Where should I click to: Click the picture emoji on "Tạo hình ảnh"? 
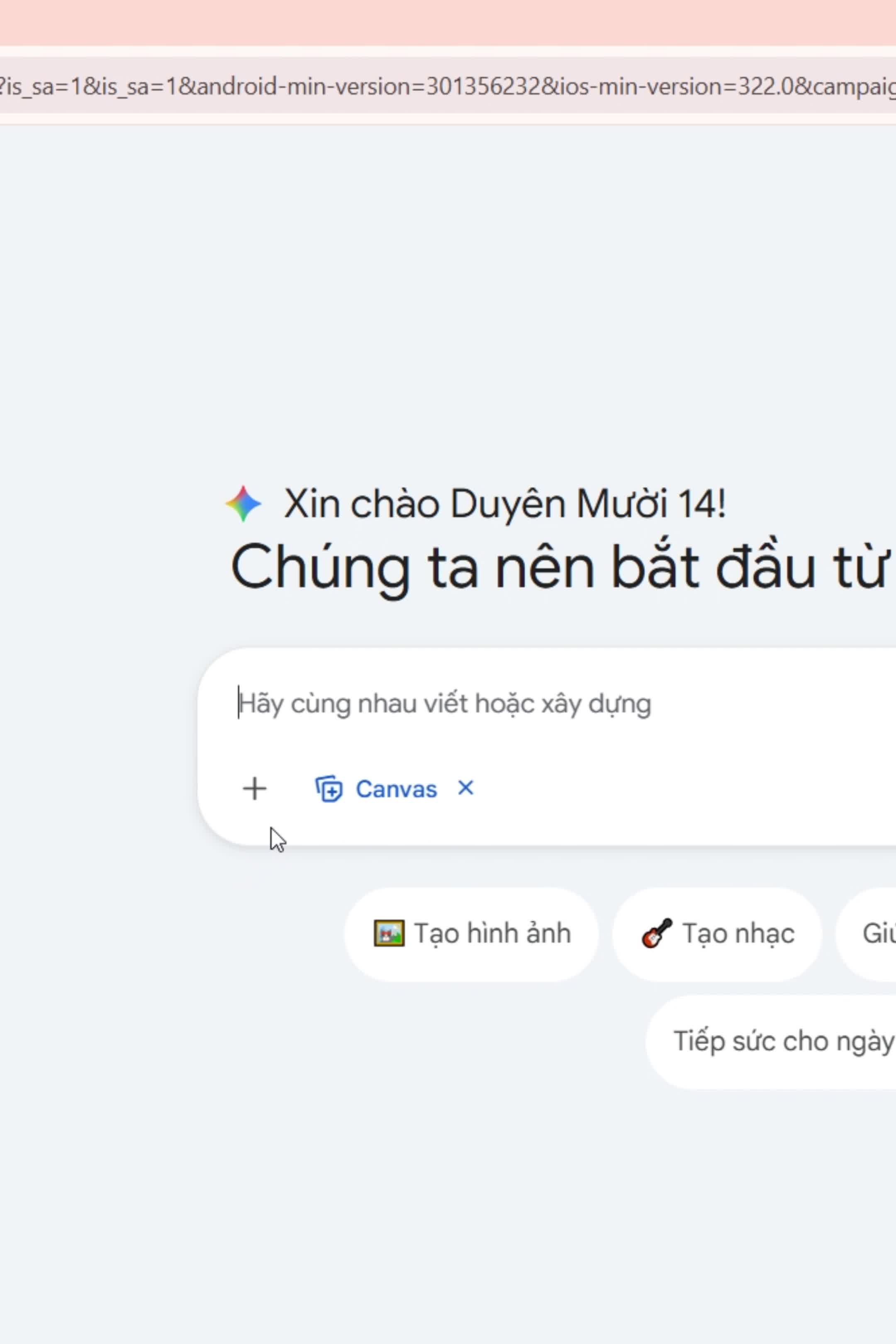tap(389, 933)
